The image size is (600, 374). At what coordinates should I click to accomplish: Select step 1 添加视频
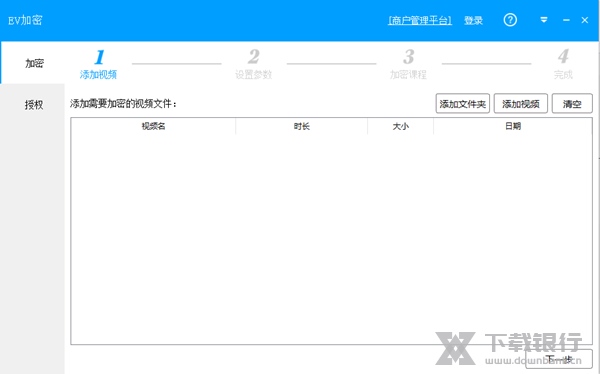[x=98, y=64]
